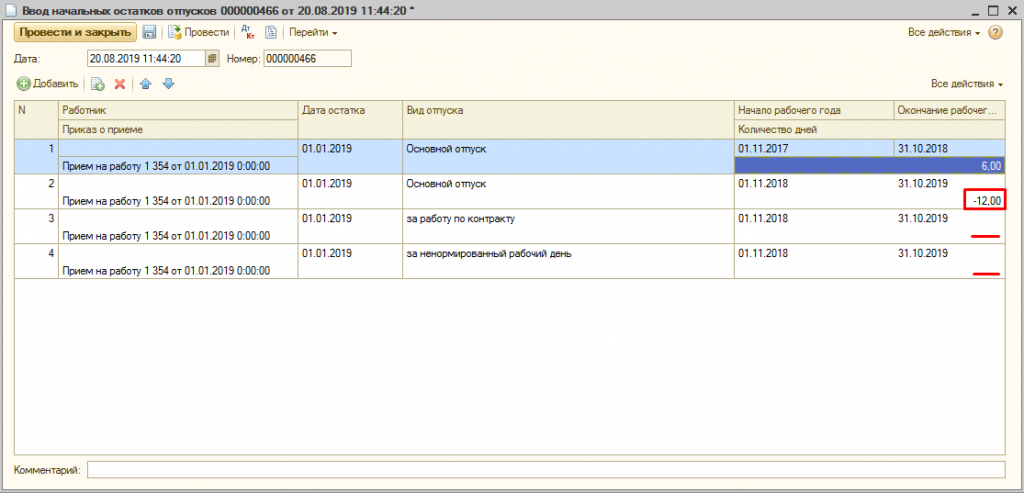Delete the selected row with the red X icon
The image size is (1024, 493).
(x=120, y=84)
